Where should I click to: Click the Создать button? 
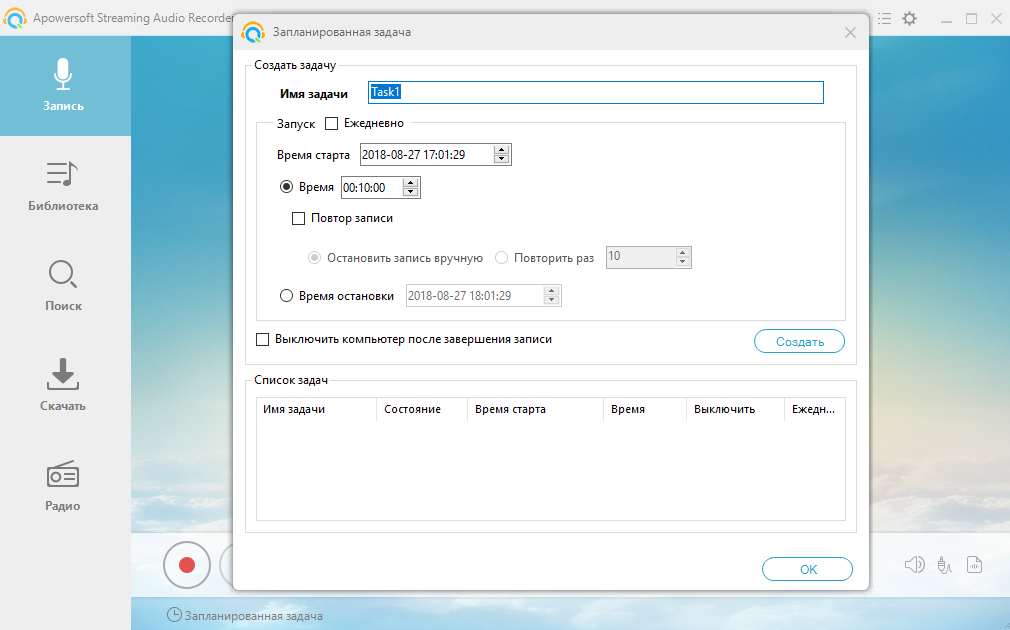[x=799, y=341]
